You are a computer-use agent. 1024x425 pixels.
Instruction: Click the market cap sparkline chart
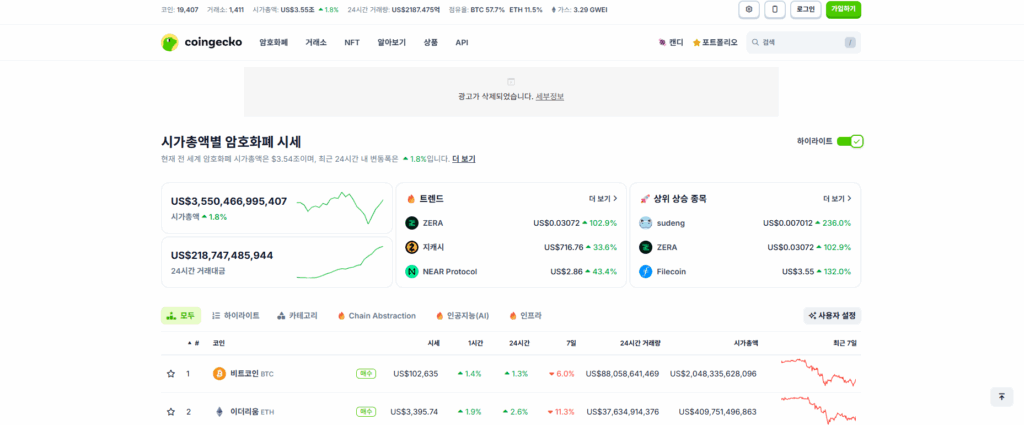(340, 208)
